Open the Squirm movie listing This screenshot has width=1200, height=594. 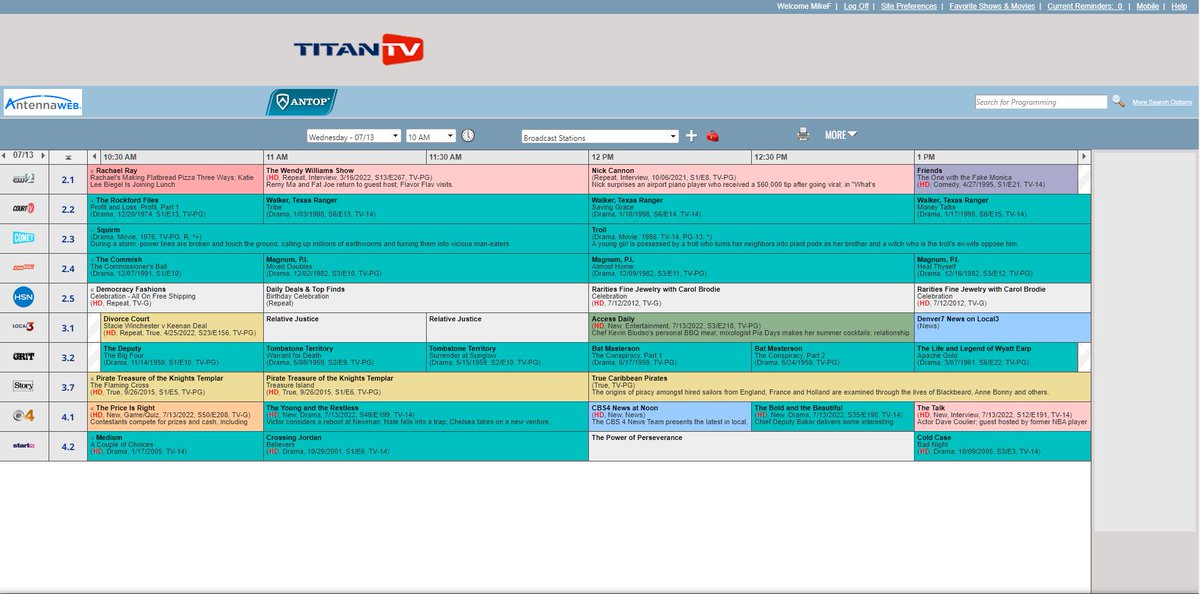click(339, 238)
